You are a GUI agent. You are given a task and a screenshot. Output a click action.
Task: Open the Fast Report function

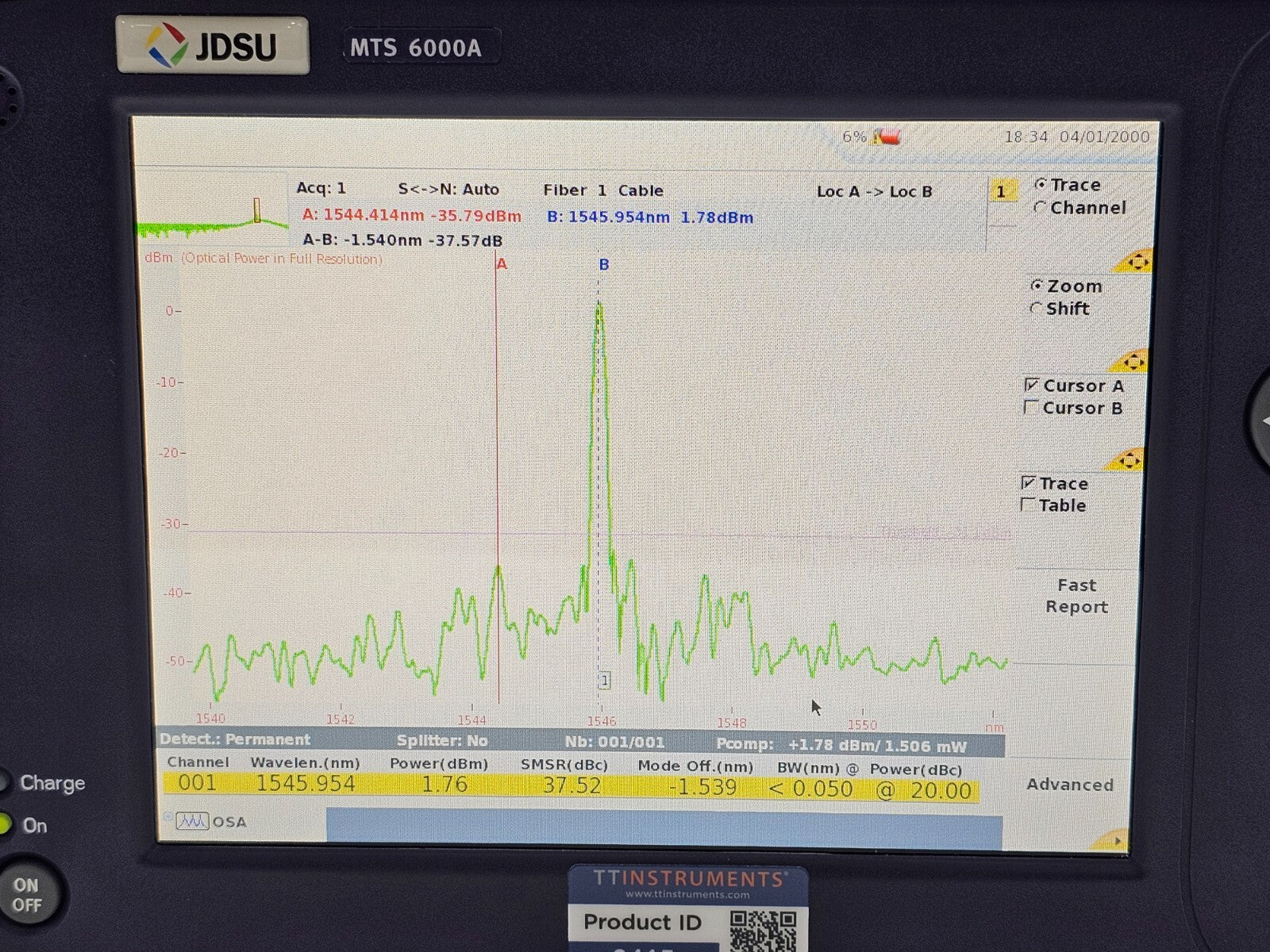1076,596
